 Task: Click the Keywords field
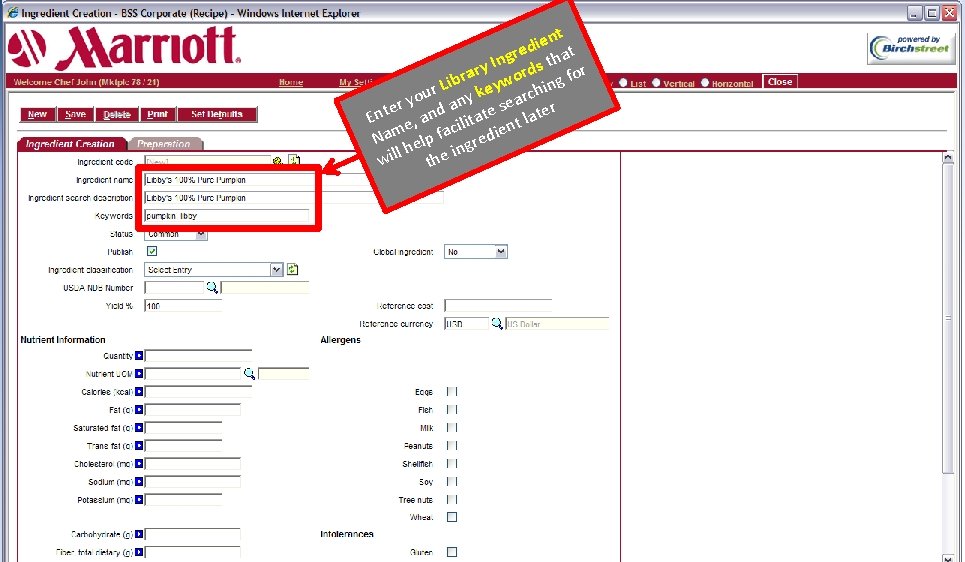226,215
